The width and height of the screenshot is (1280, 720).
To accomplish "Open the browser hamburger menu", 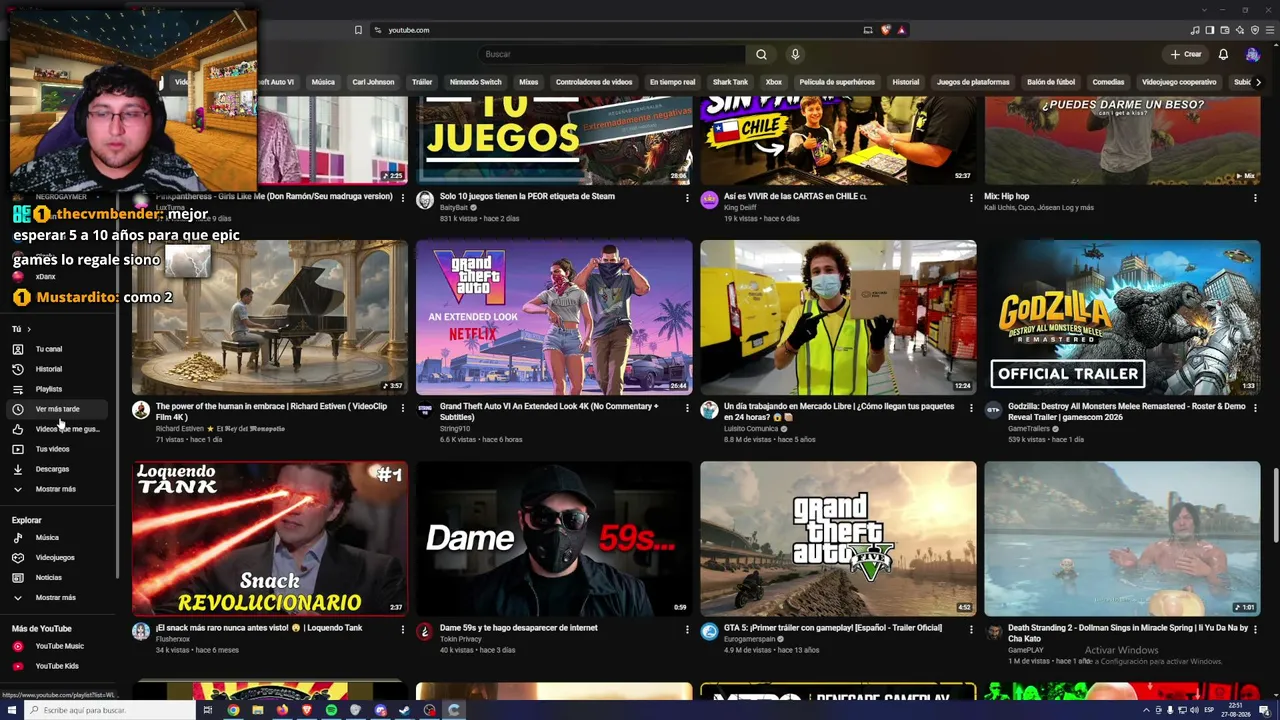I will (x=1269, y=30).
